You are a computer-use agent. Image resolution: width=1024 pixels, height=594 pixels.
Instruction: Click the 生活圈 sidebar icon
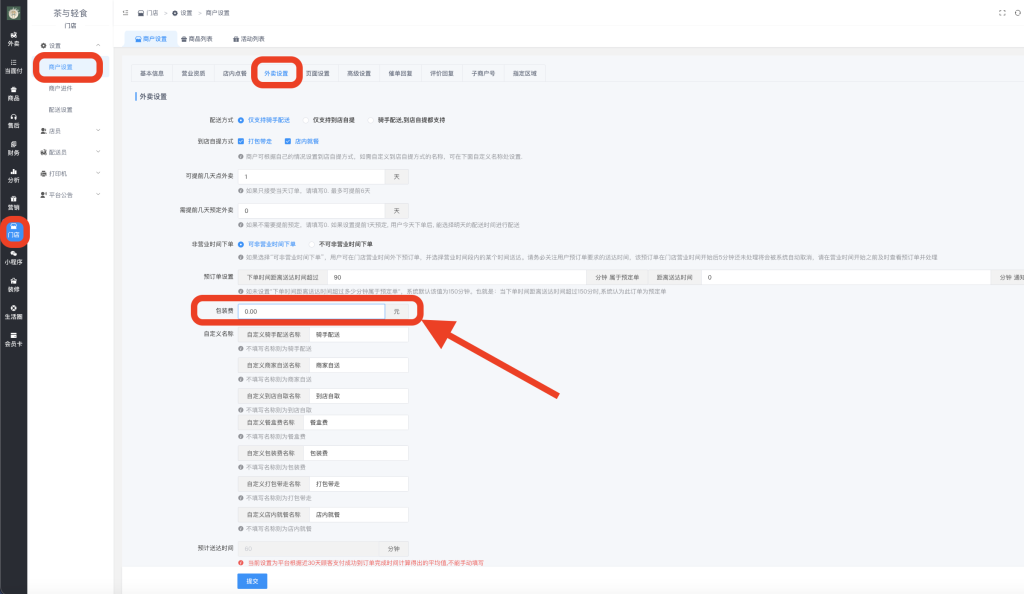pos(13,312)
